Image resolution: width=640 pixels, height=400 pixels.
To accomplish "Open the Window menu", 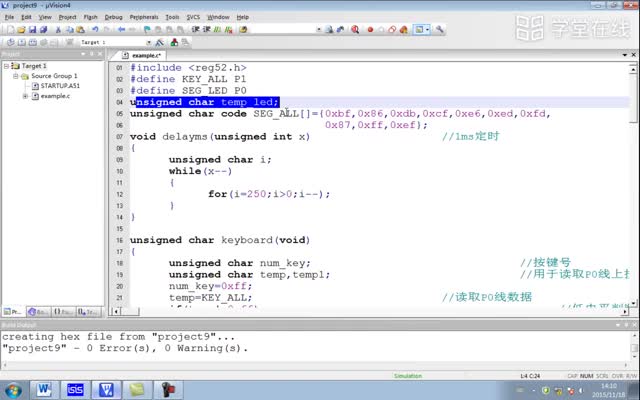I will [x=218, y=17].
